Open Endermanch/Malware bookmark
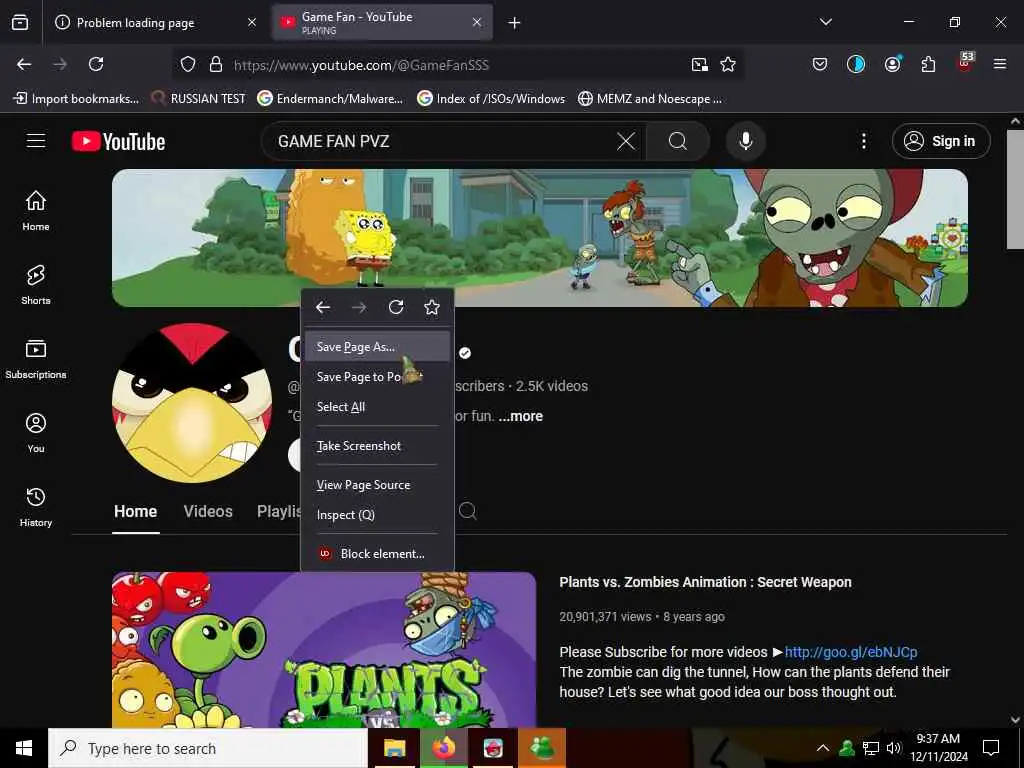The image size is (1024, 768). click(330, 99)
